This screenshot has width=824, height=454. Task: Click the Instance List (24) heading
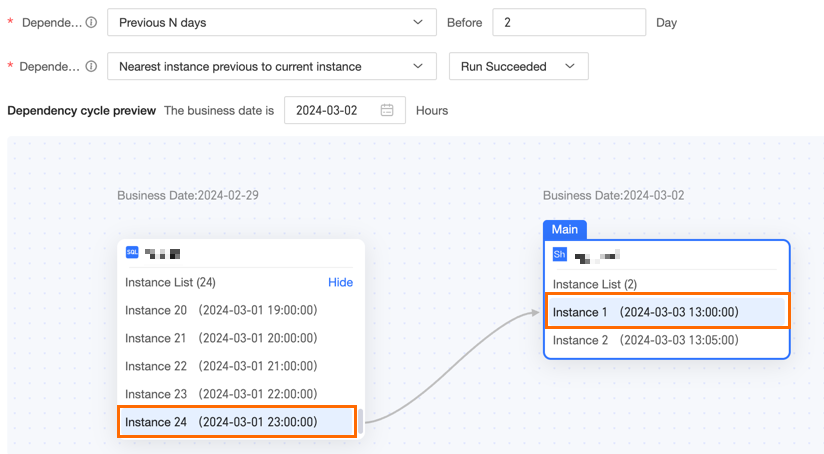[x=170, y=282]
